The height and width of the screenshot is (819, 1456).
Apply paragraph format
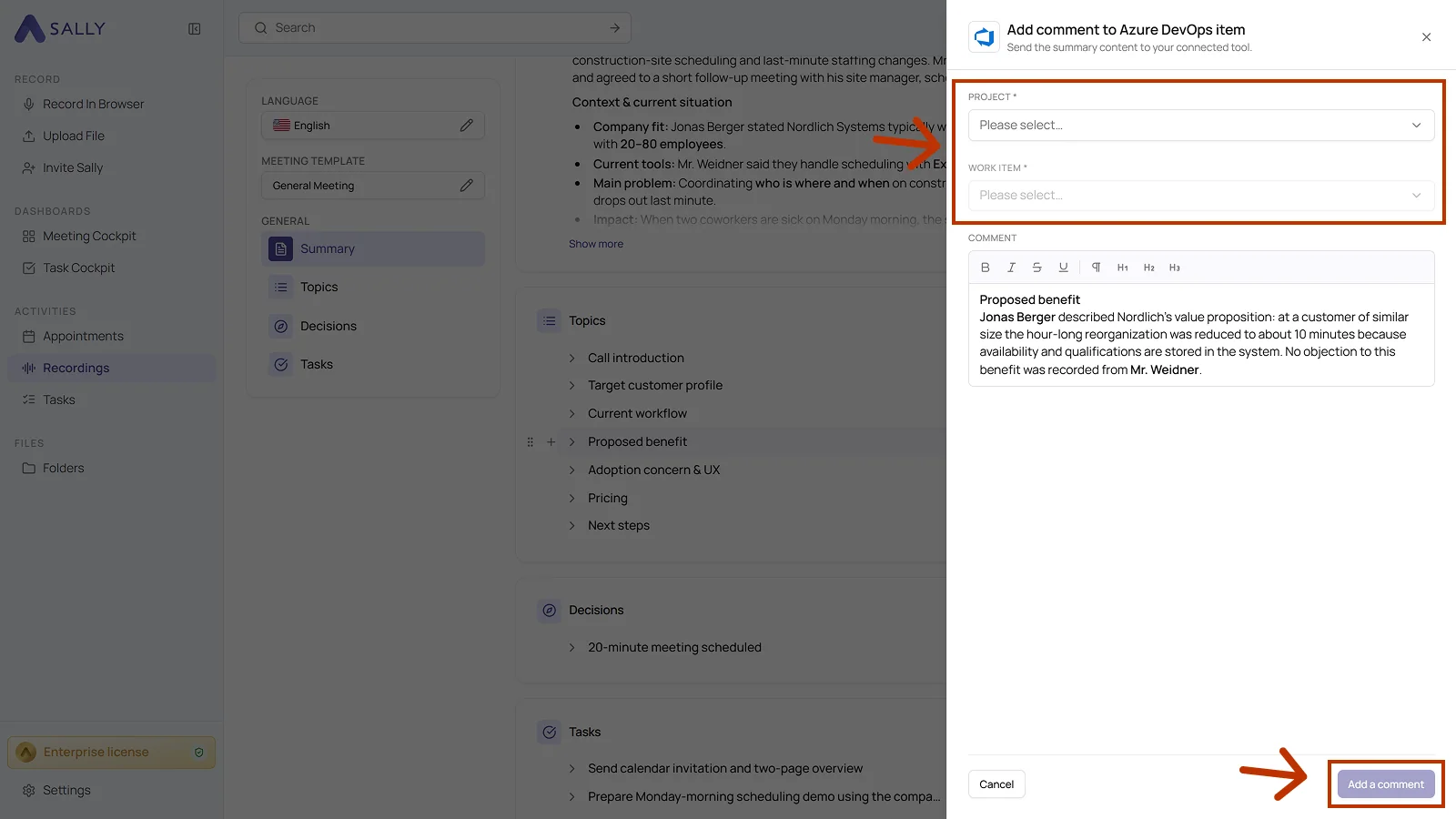pyautogui.click(x=1097, y=268)
